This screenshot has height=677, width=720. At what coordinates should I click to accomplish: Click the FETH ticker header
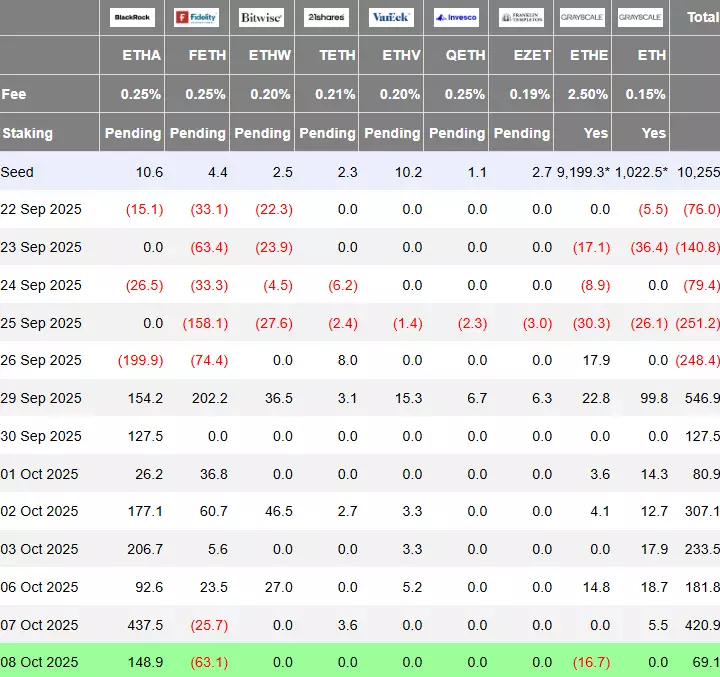pyautogui.click(x=207, y=55)
